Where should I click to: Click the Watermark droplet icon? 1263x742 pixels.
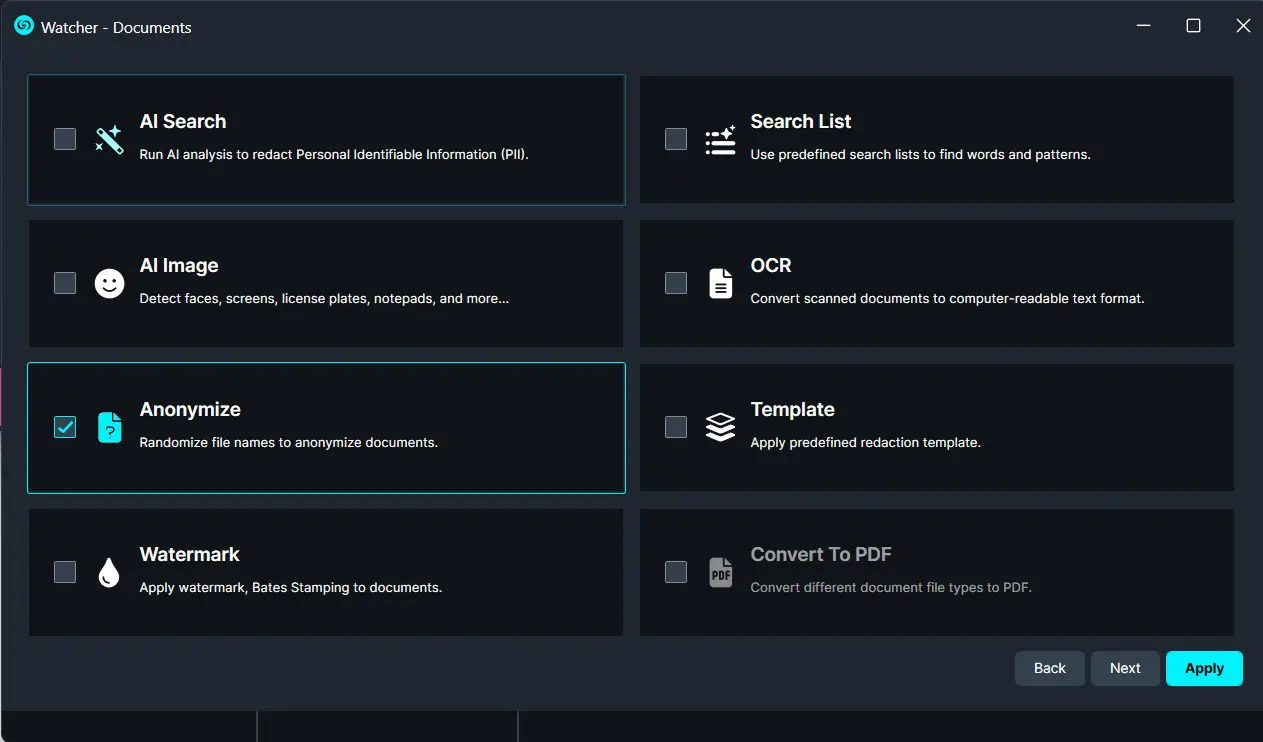click(x=109, y=572)
